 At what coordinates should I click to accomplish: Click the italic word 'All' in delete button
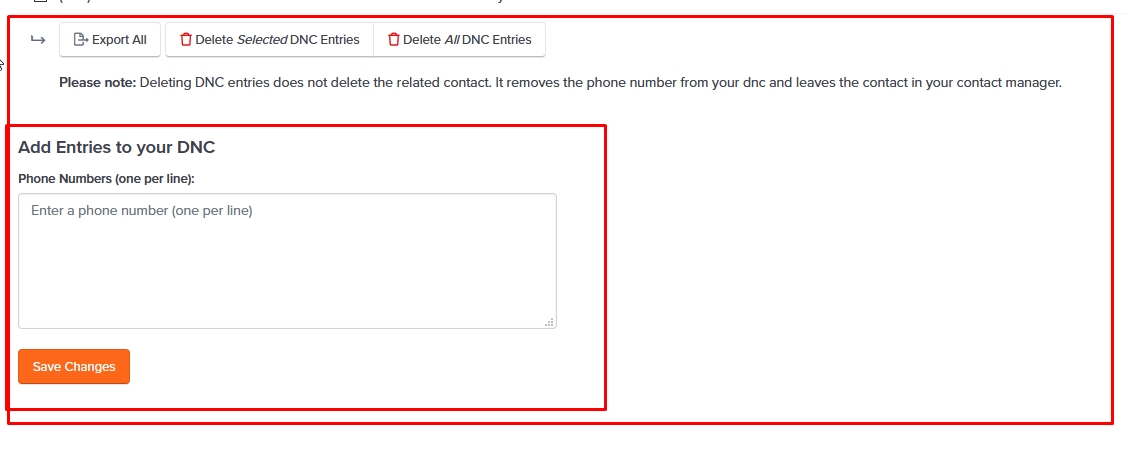pos(451,39)
